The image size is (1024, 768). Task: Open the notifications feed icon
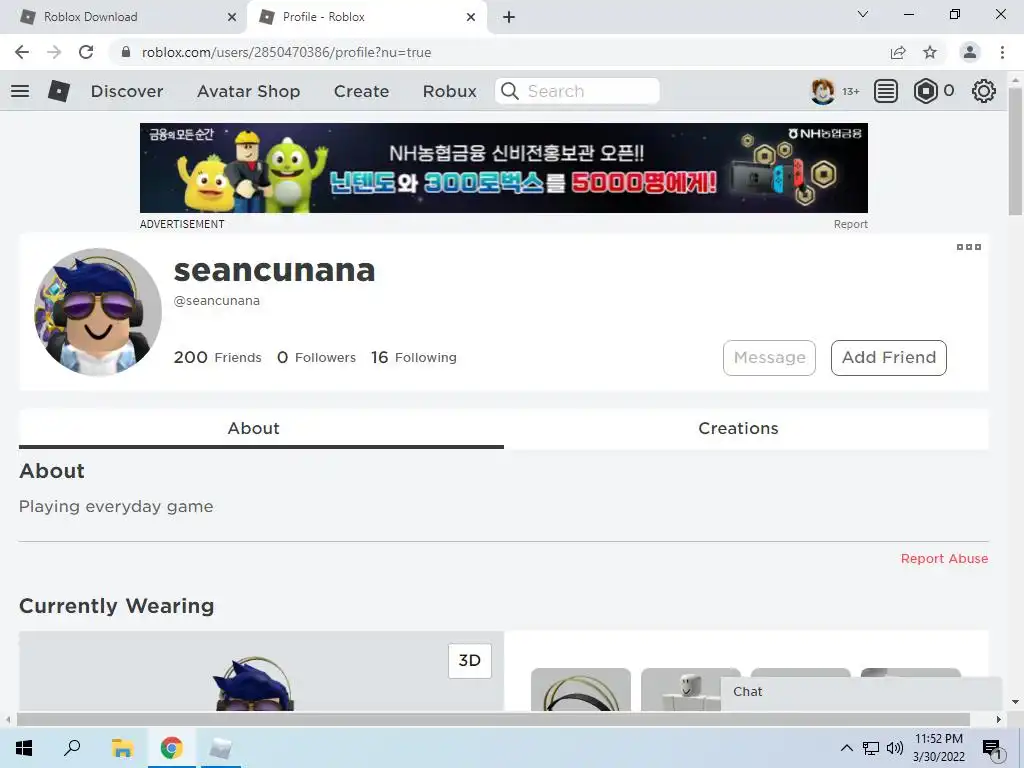pos(886,91)
